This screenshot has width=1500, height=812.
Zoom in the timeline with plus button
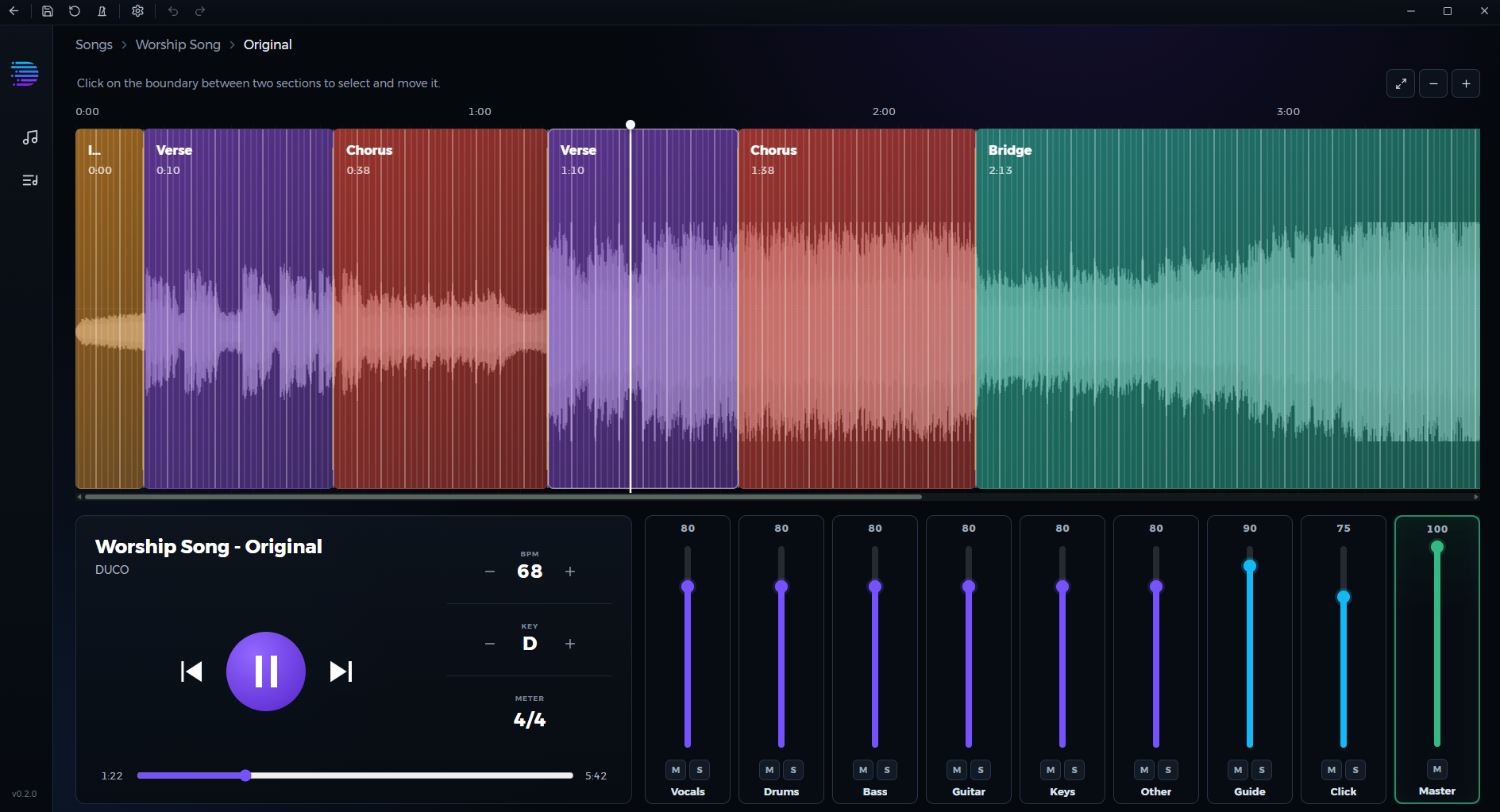pos(1466,83)
